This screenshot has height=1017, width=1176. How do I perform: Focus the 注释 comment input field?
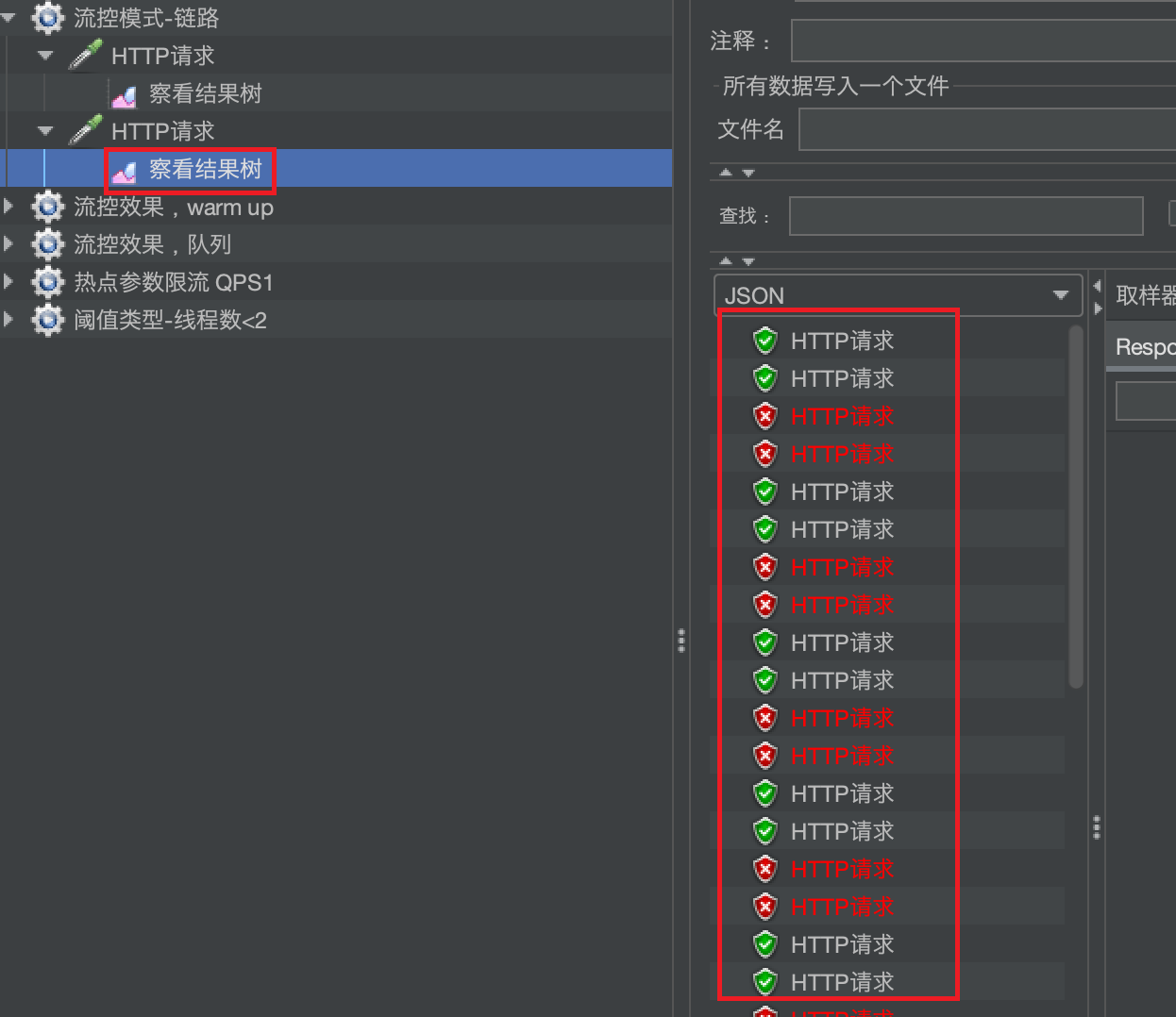tap(983, 41)
